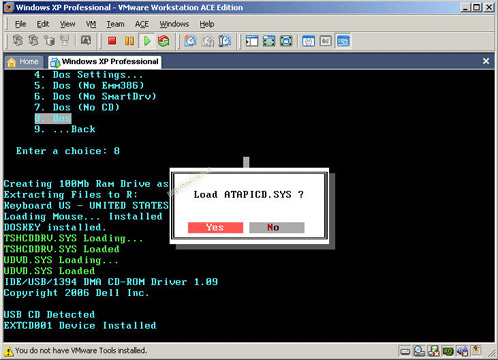Click the green Power On play button
498x360 pixels.
(147, 41)
